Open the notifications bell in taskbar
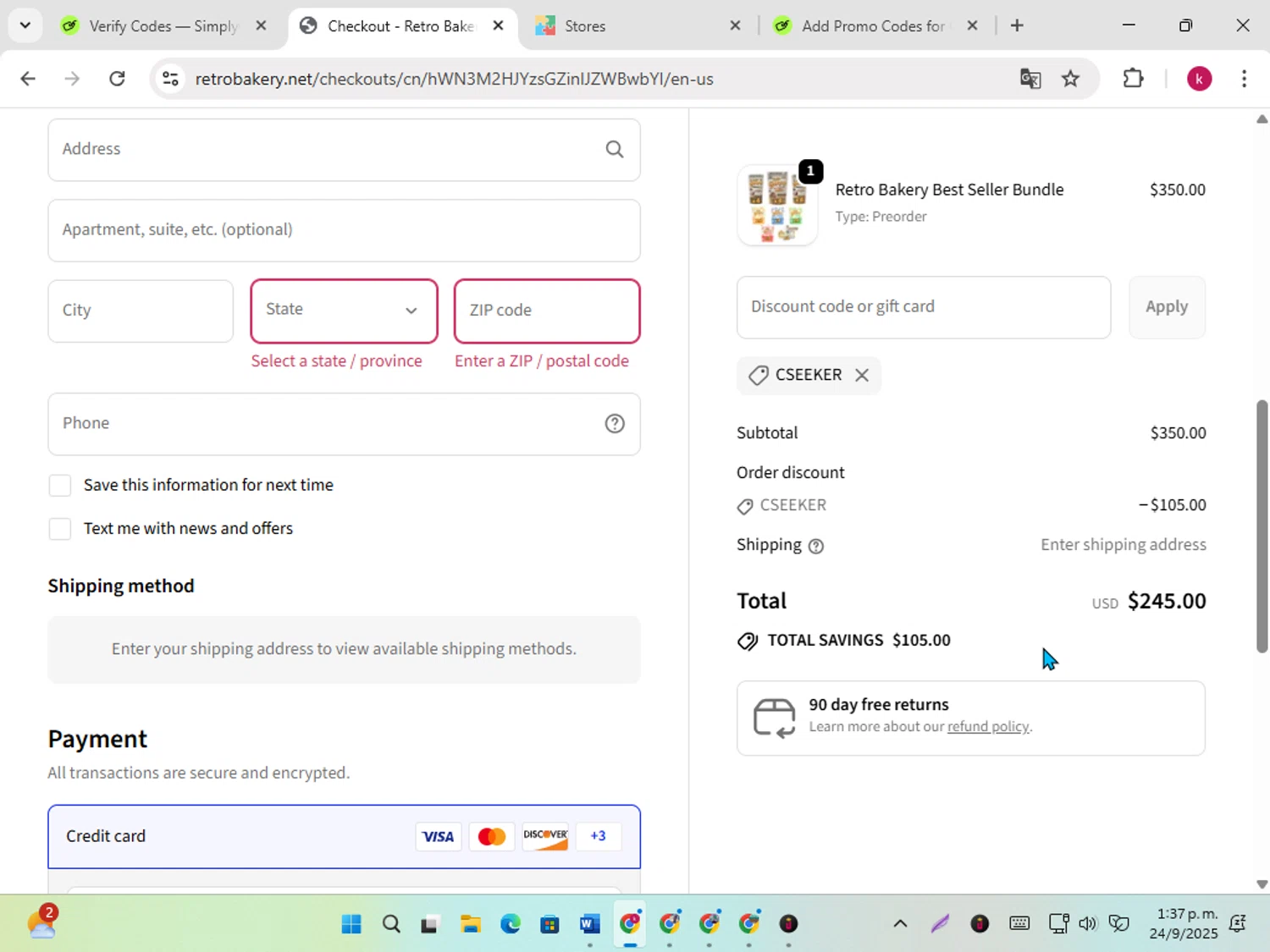The height and width of the screenshot is (952, 1270). pos(1238,924)
